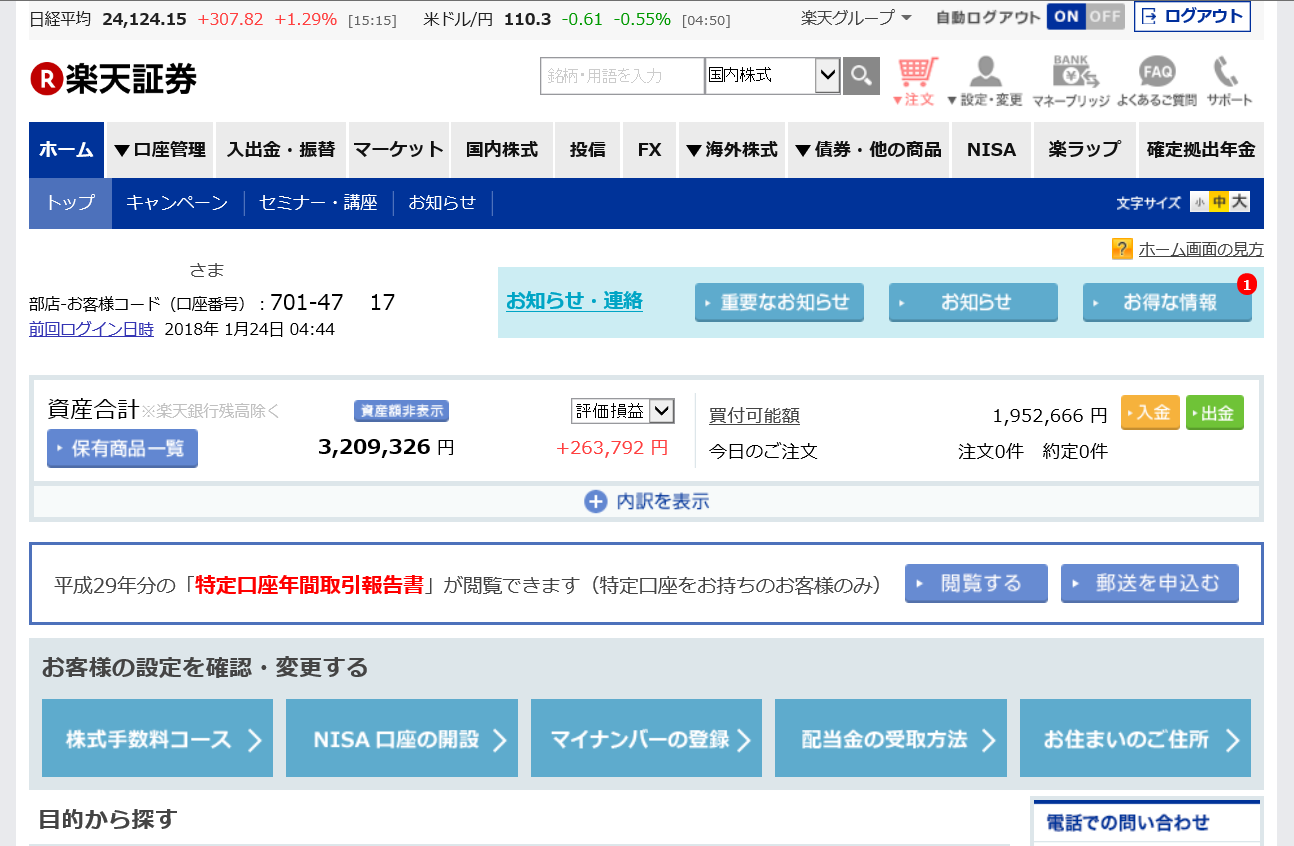
Task: Click the お知らせ・連絡 link
Action: pos(574,301)
